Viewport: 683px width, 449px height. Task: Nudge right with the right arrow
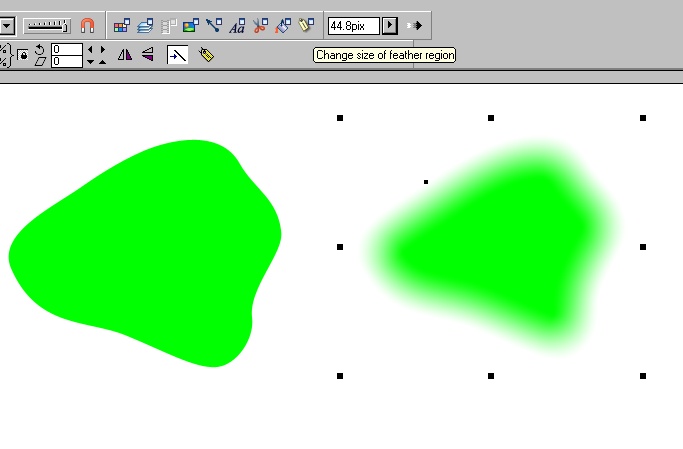click(x=103, y=50)
